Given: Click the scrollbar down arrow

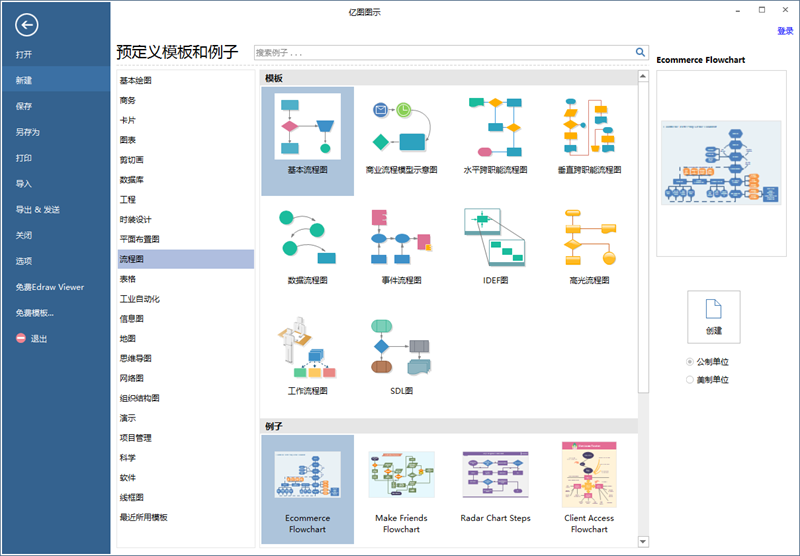Looking at the screenshot, I should click(643, 542).
